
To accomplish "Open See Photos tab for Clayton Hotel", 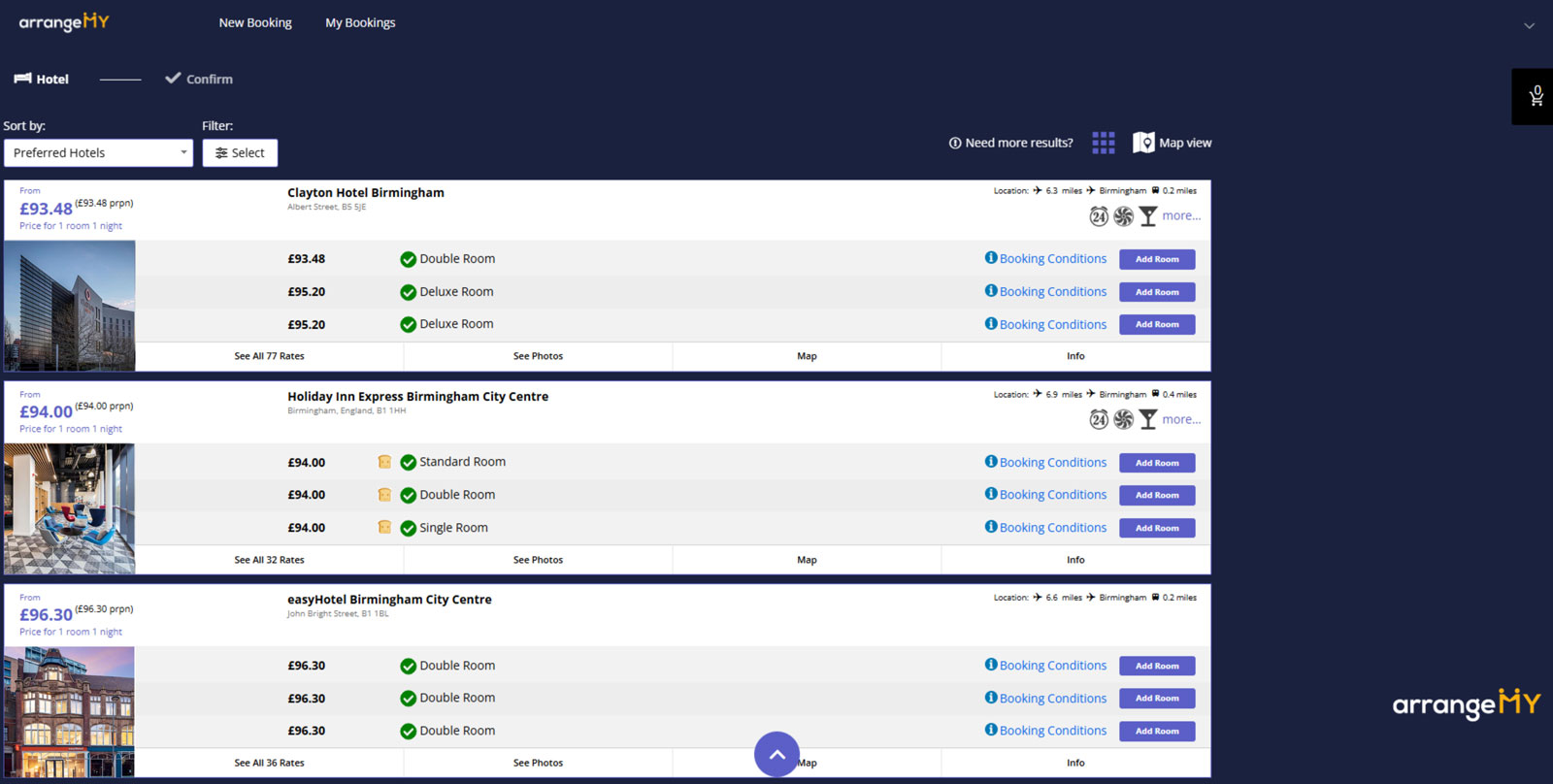I will pos(538,356).
